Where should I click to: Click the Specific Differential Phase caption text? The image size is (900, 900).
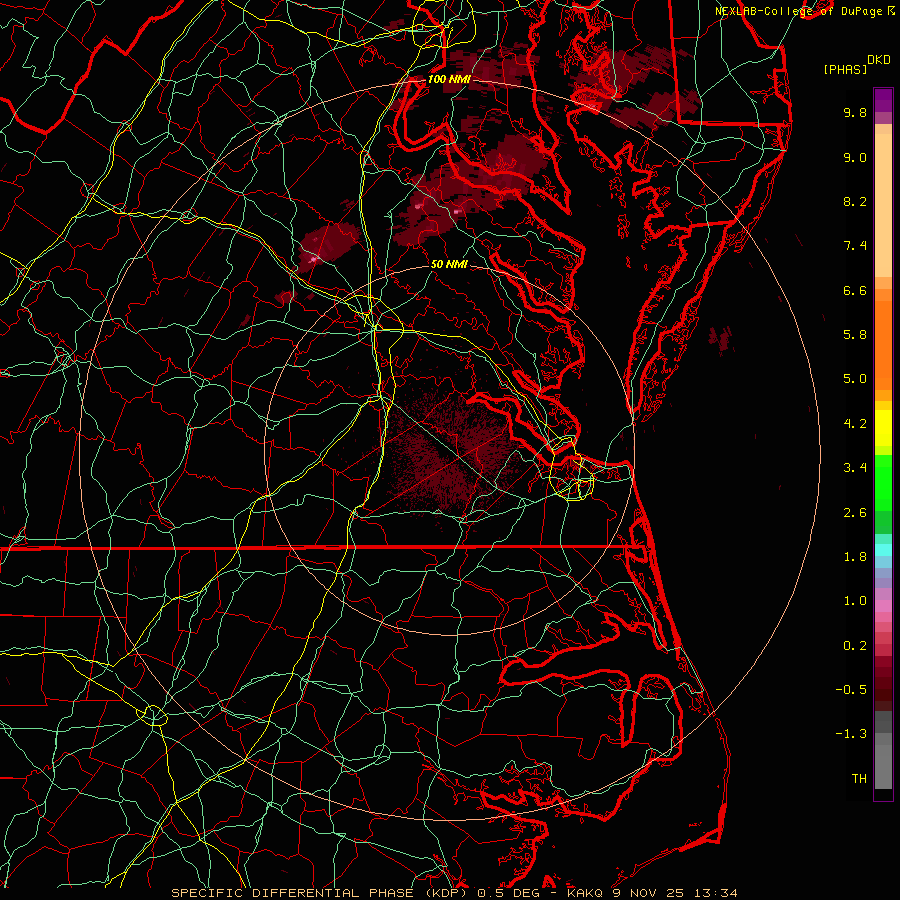[x=454, y=893]
